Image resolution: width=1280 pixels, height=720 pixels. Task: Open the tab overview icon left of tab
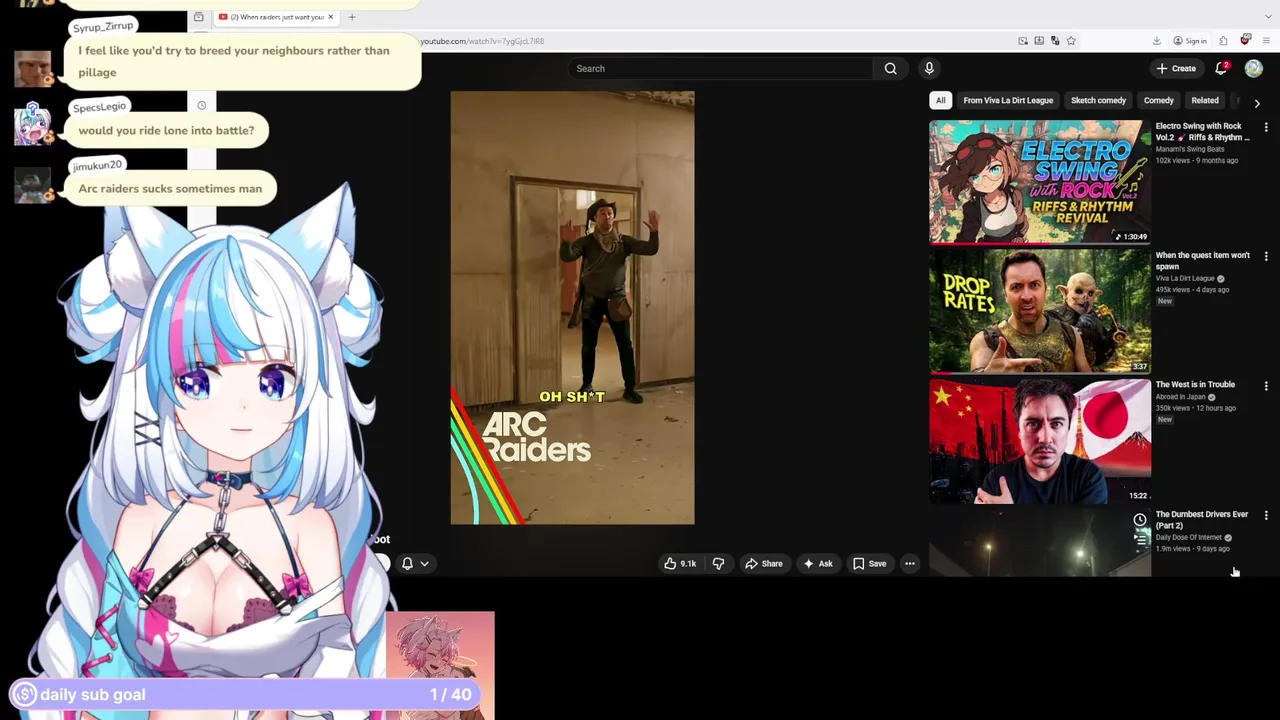point(199,17)
